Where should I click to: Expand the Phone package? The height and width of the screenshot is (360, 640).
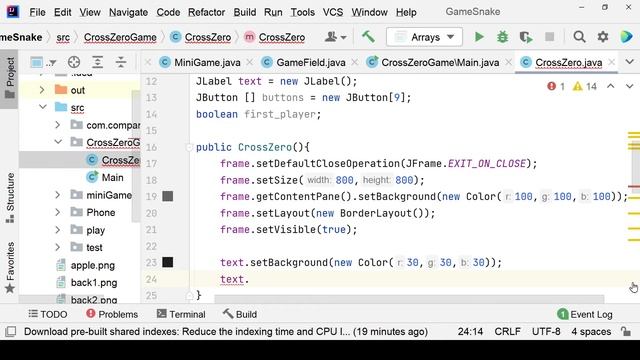tap(58, 212)
